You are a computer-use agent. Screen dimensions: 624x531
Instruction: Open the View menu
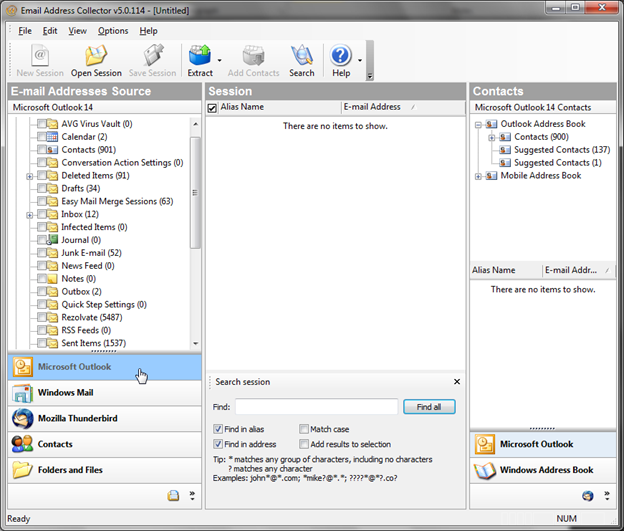78,31
